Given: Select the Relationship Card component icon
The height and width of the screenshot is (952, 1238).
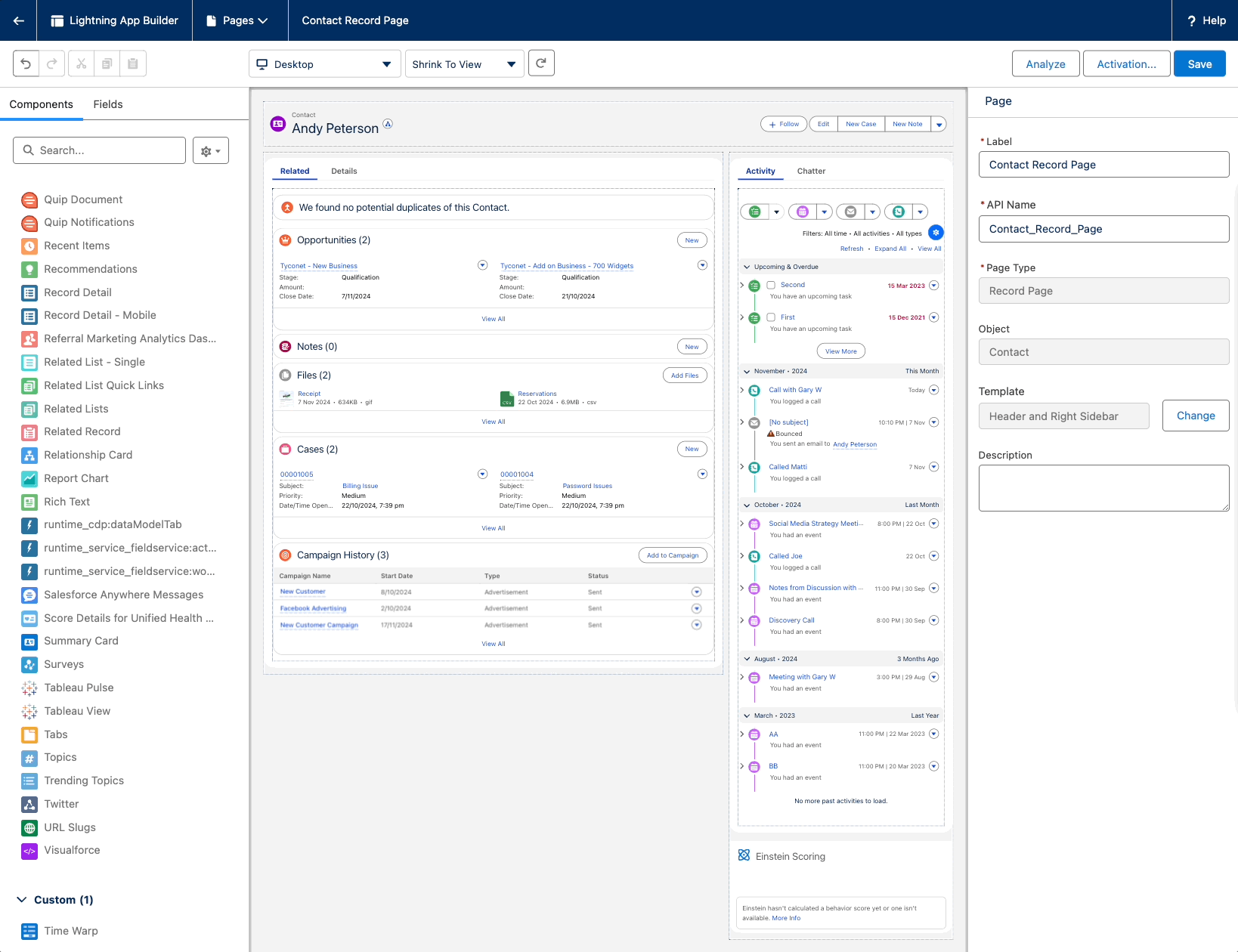Looking at the screenshot, I should [x=29, y=455].
